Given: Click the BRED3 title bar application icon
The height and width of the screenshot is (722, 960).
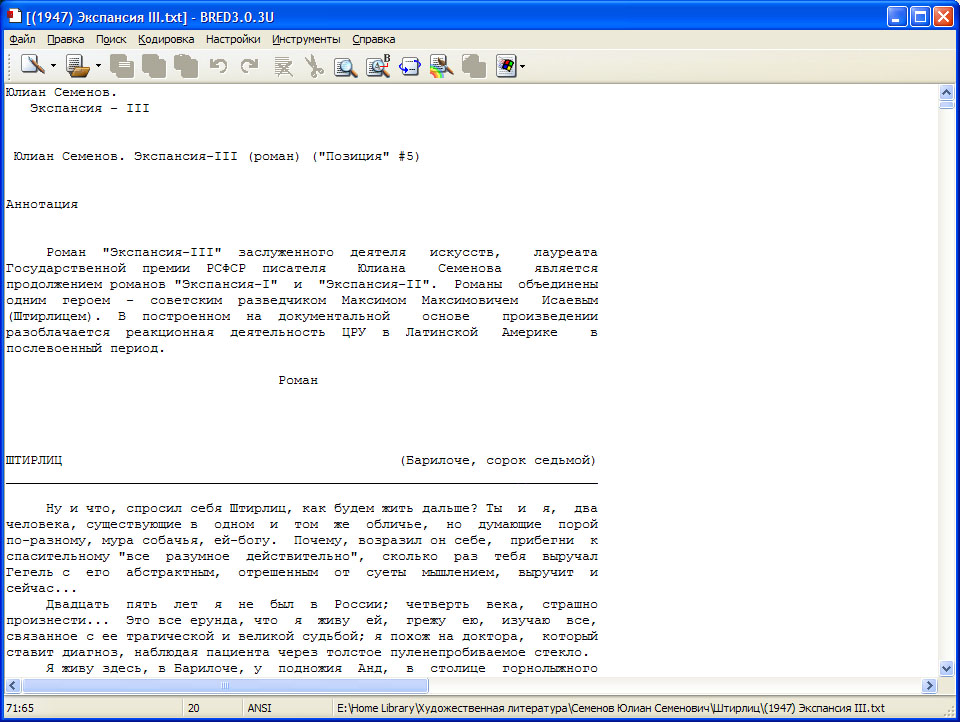Looking at the screenshot, I should tap(13, 16).
